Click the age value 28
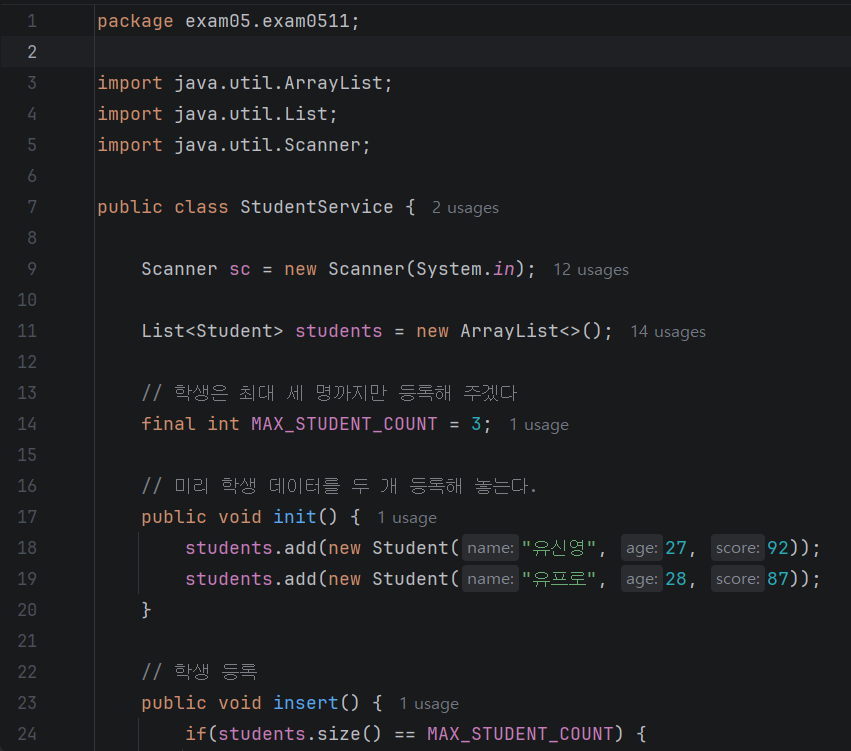Image resolution: width=851 pixels, height=751 pixels. coord(676,579)
